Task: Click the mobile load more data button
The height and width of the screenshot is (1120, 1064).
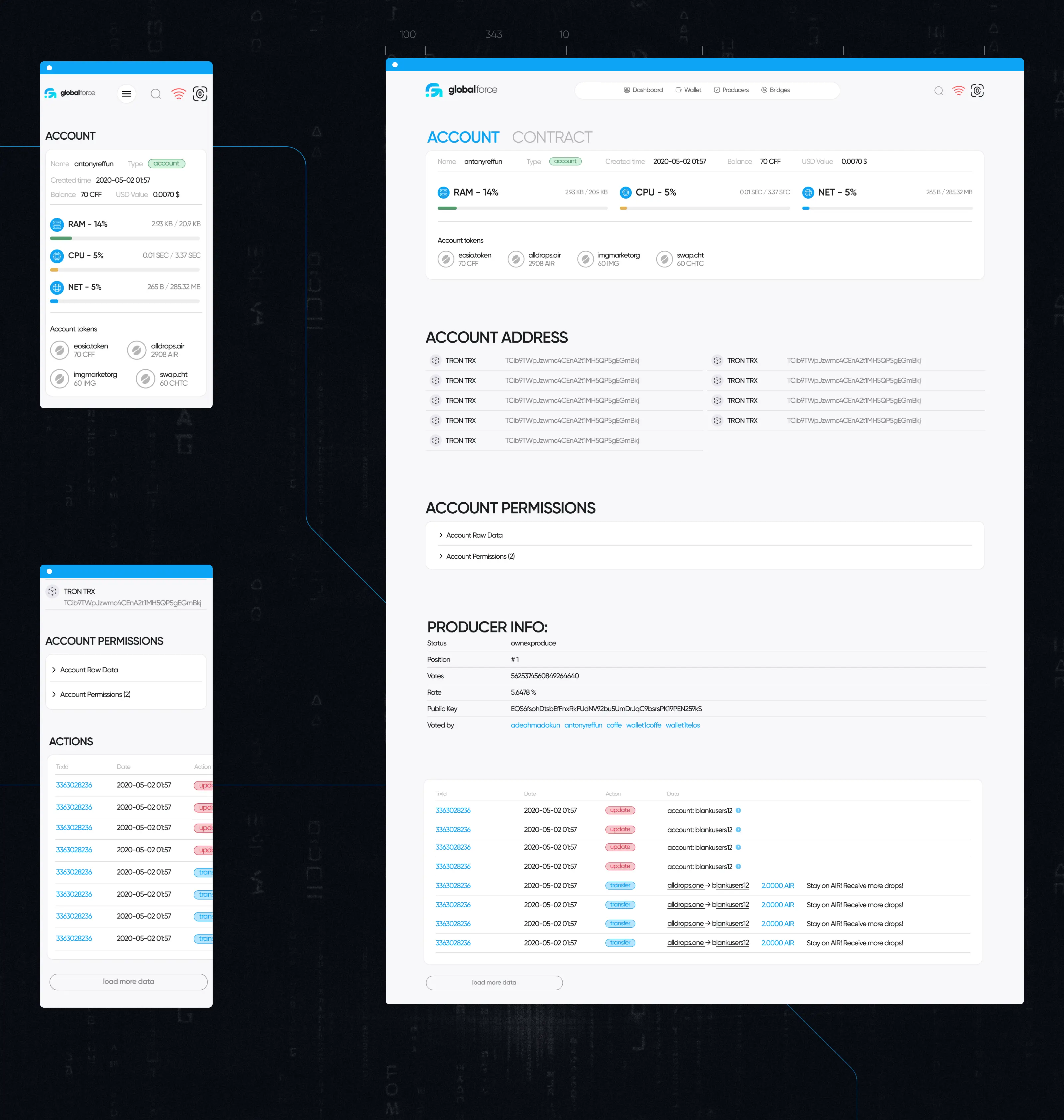Action: point(128,982)
